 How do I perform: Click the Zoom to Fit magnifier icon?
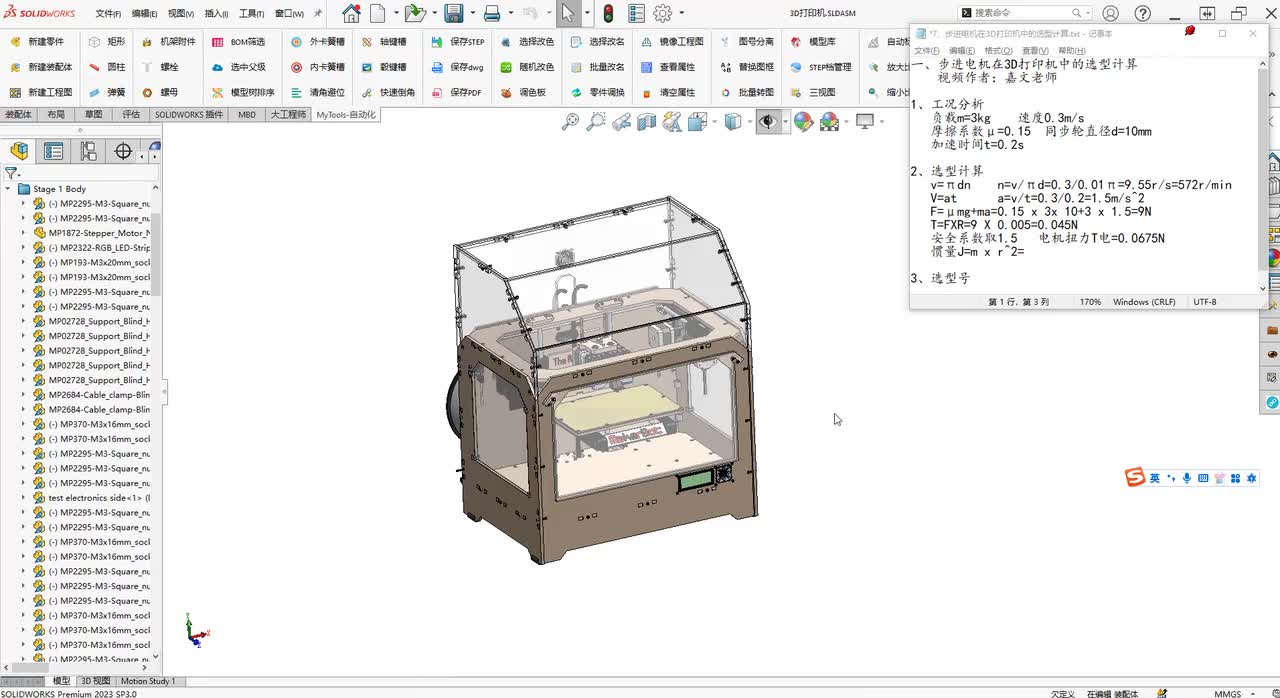point(570,122)
